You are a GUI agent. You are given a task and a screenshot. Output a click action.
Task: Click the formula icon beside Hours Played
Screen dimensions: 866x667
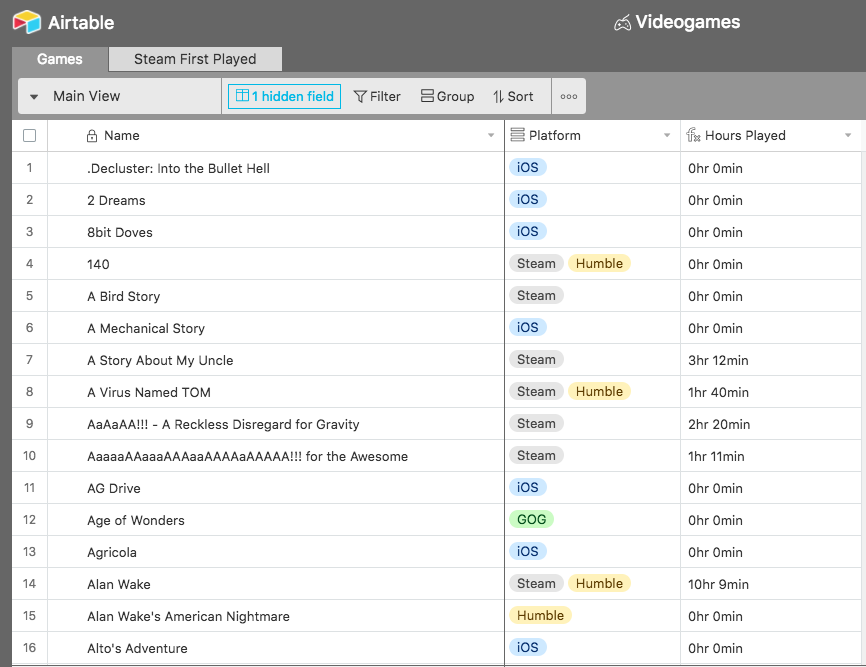(693, 136)
